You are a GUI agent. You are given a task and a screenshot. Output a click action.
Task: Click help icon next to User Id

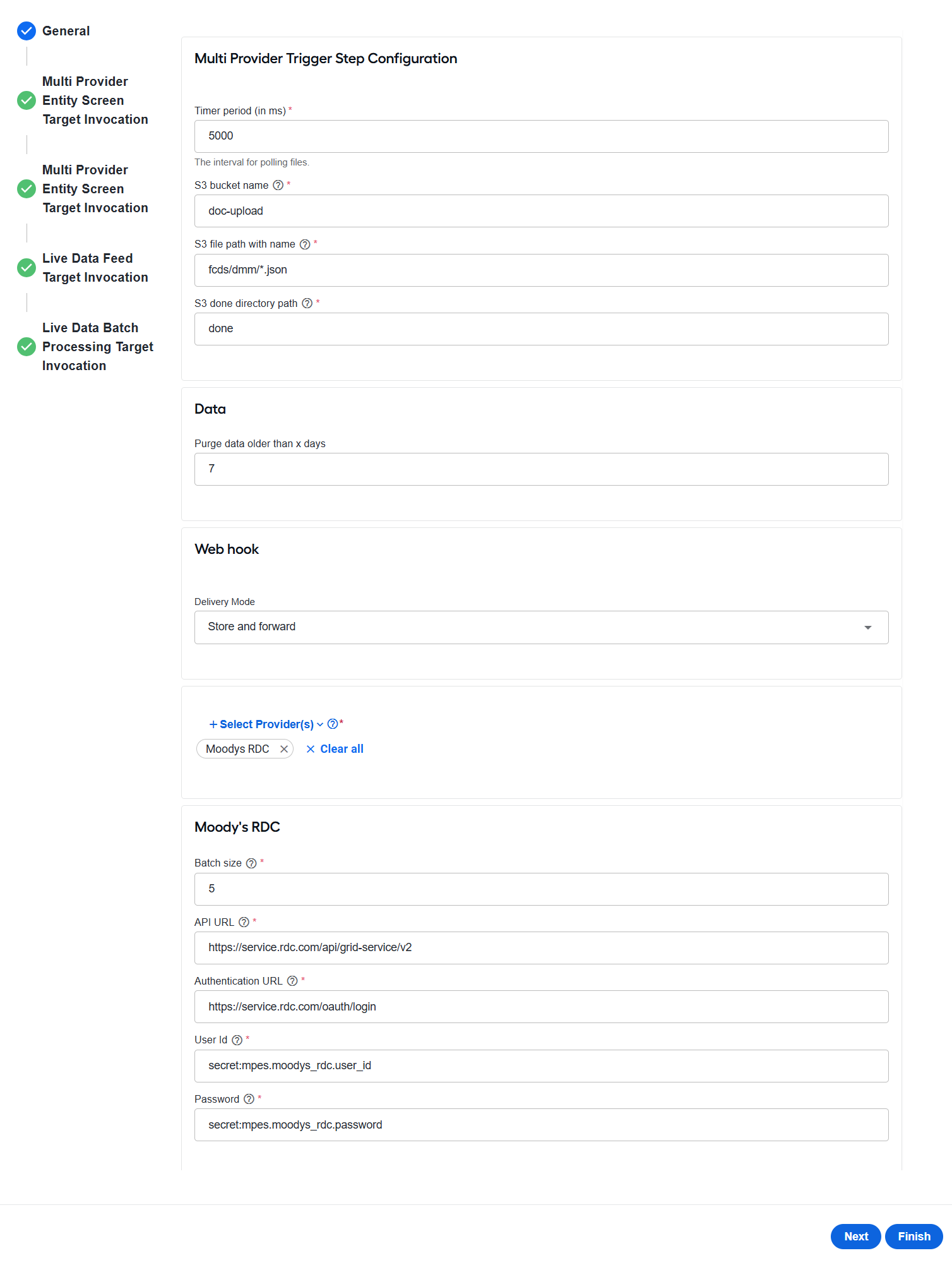tap(237, 1040)
